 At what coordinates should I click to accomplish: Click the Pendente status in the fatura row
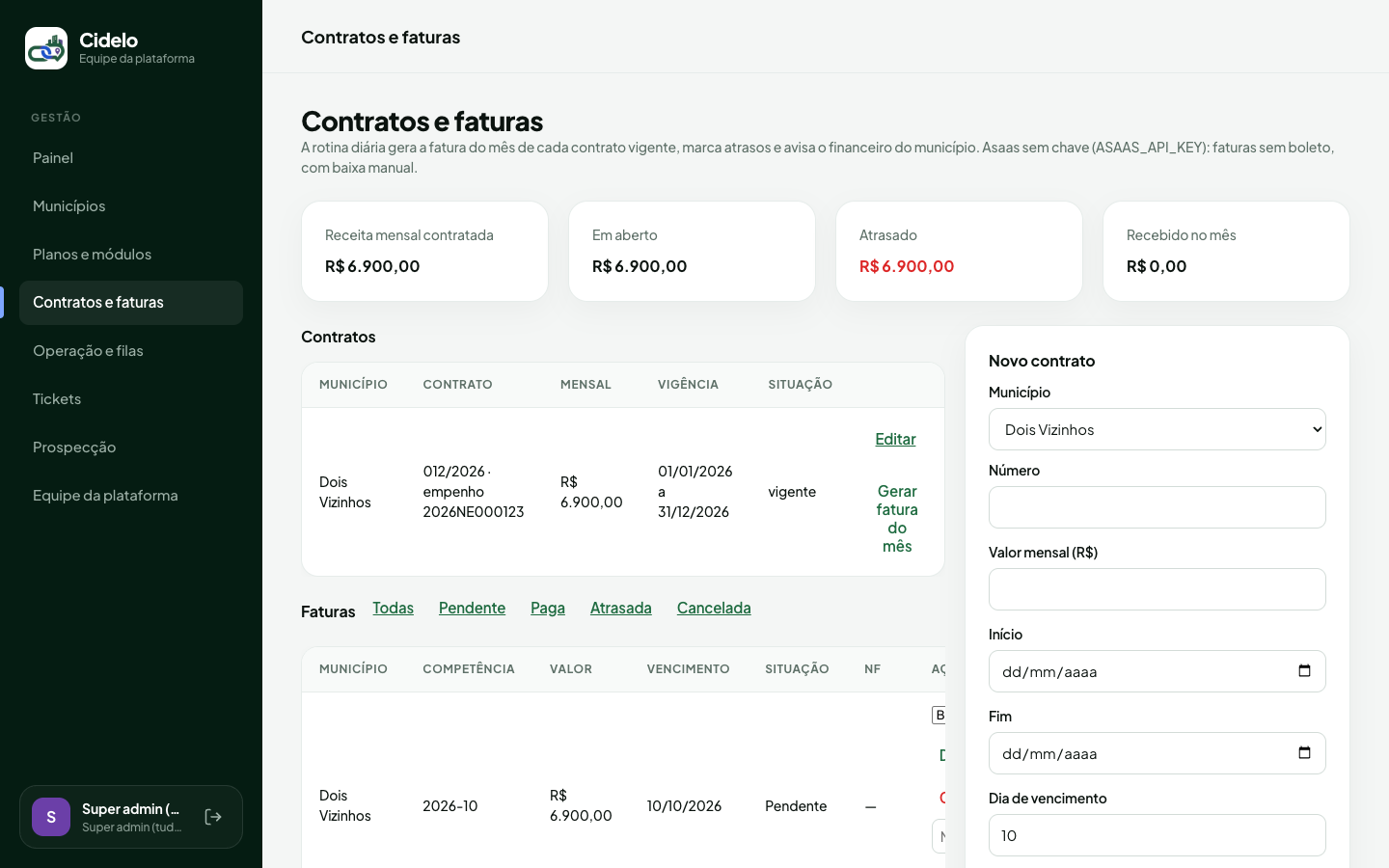click(796, 806)
